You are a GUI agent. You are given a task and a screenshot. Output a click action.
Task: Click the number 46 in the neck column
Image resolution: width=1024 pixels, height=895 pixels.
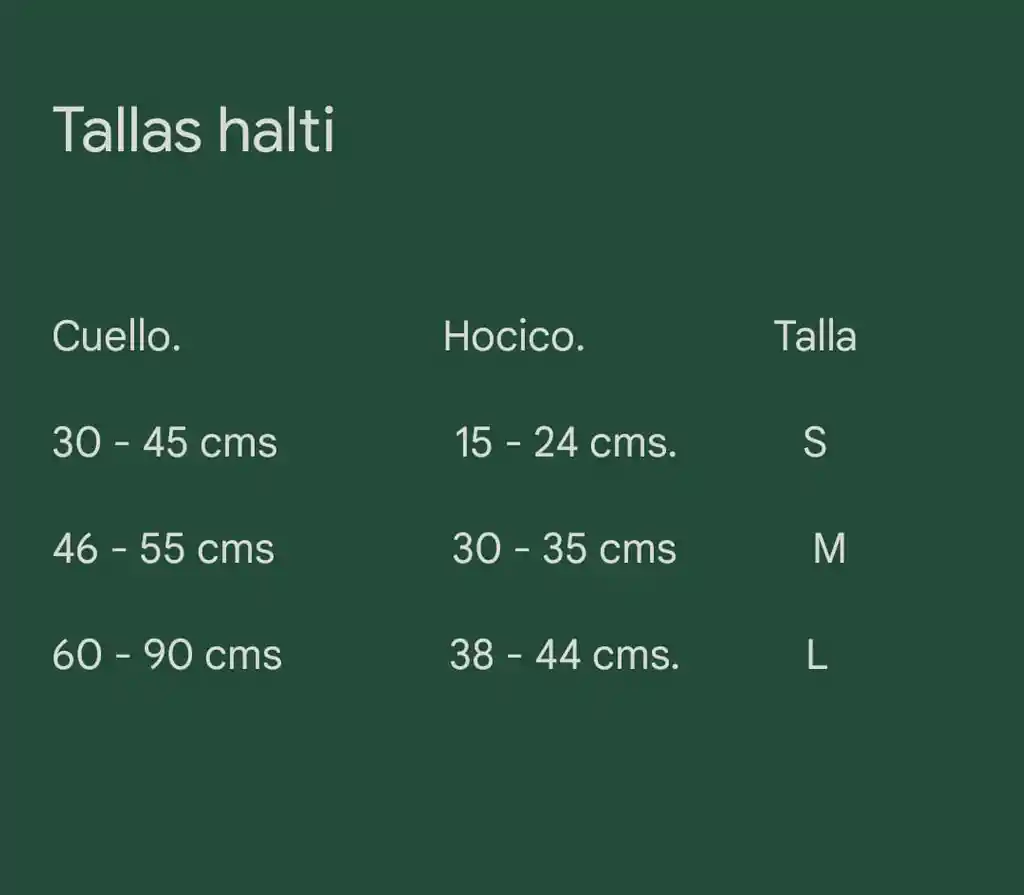75,548
